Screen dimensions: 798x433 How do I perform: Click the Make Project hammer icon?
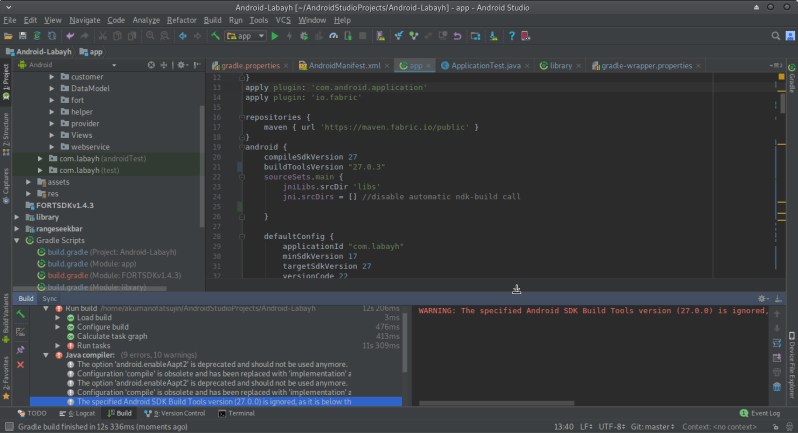click(215, 36)
